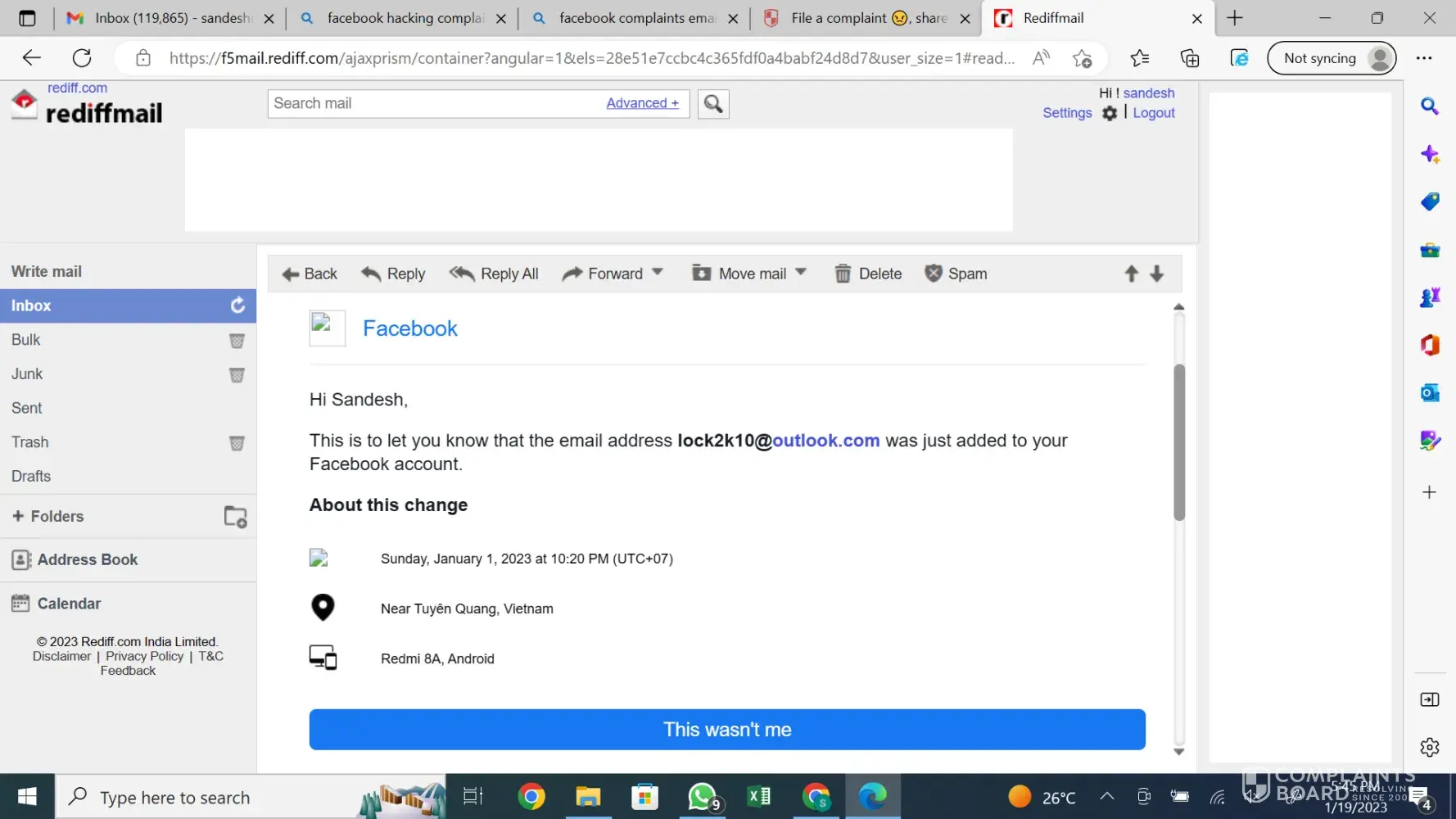This screenshot has width=1456, height=819.
Task: Expand the Forward options dropdown arrow
Action: [x=657, y=272]
